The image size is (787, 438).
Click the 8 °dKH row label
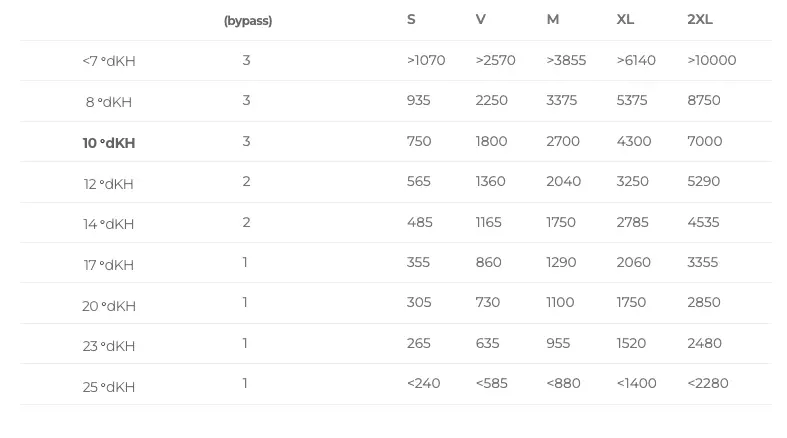pos(108,102)
